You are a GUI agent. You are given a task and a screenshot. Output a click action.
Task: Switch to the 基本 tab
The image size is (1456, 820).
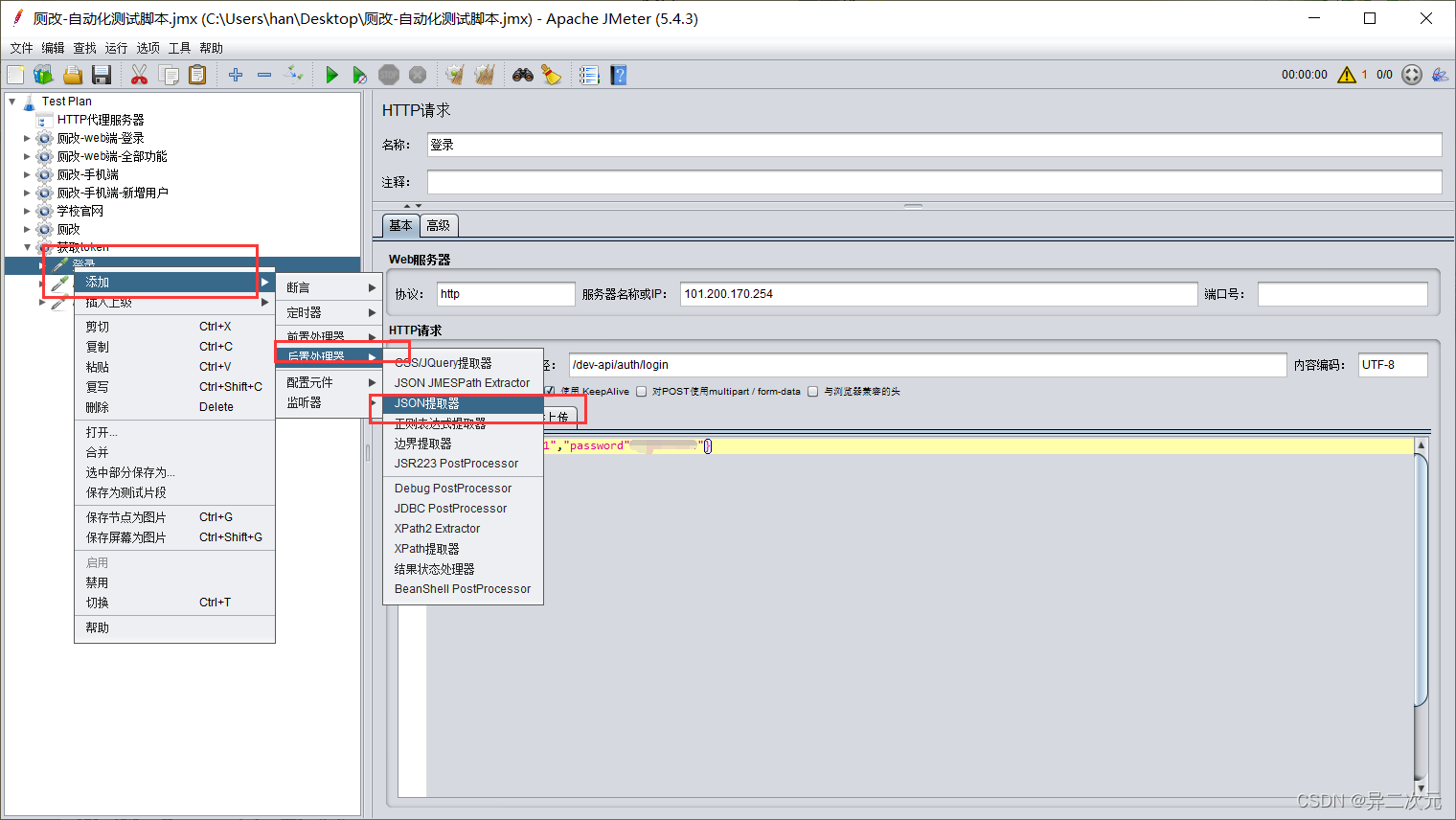[x=400, y=225]
